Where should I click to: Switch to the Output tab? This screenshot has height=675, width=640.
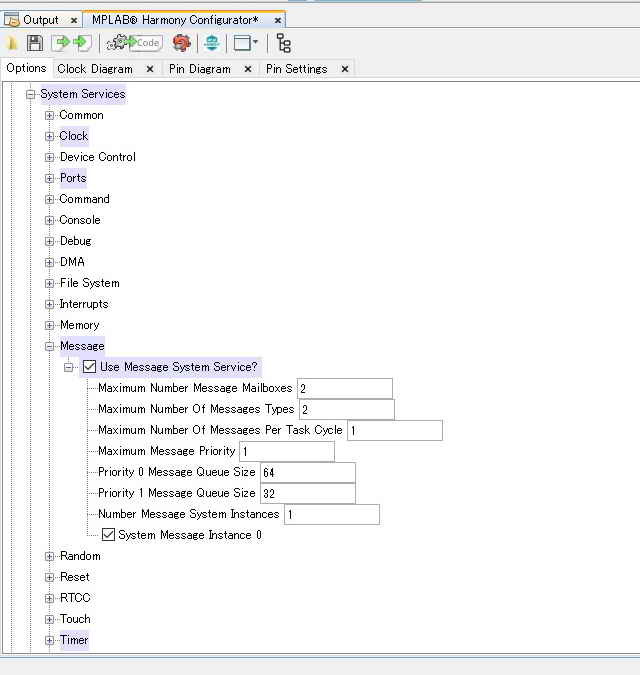(40, 20)
